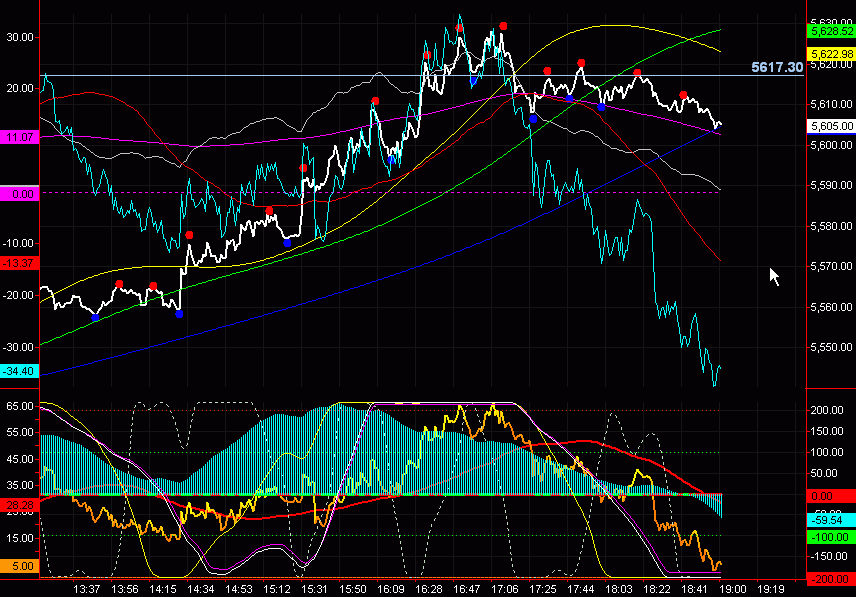Click the 15:12 time axis label

click(x=277, y=589)
